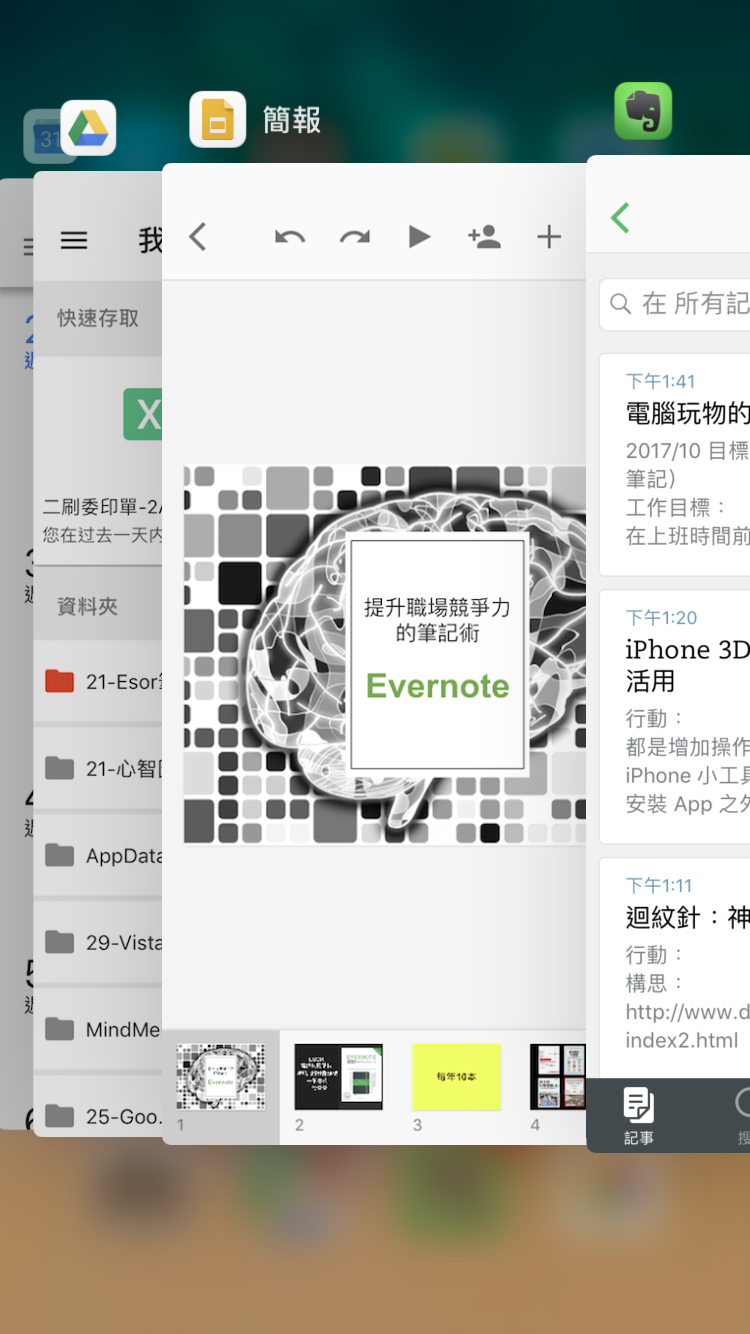This screenshot has width=750, height=1334.
Task: Open the Google Drive app icon
Action: point(88,128)
